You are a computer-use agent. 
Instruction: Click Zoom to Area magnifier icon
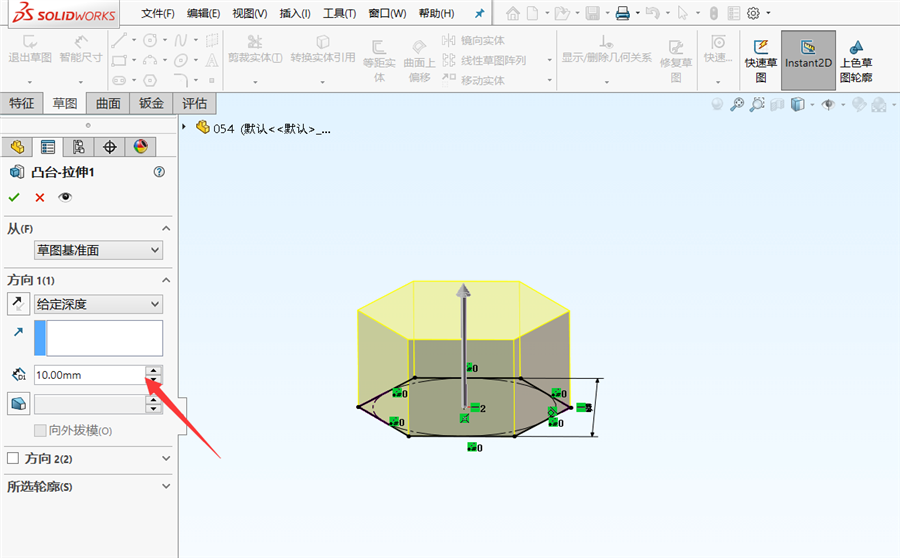[x=757, y=104]
